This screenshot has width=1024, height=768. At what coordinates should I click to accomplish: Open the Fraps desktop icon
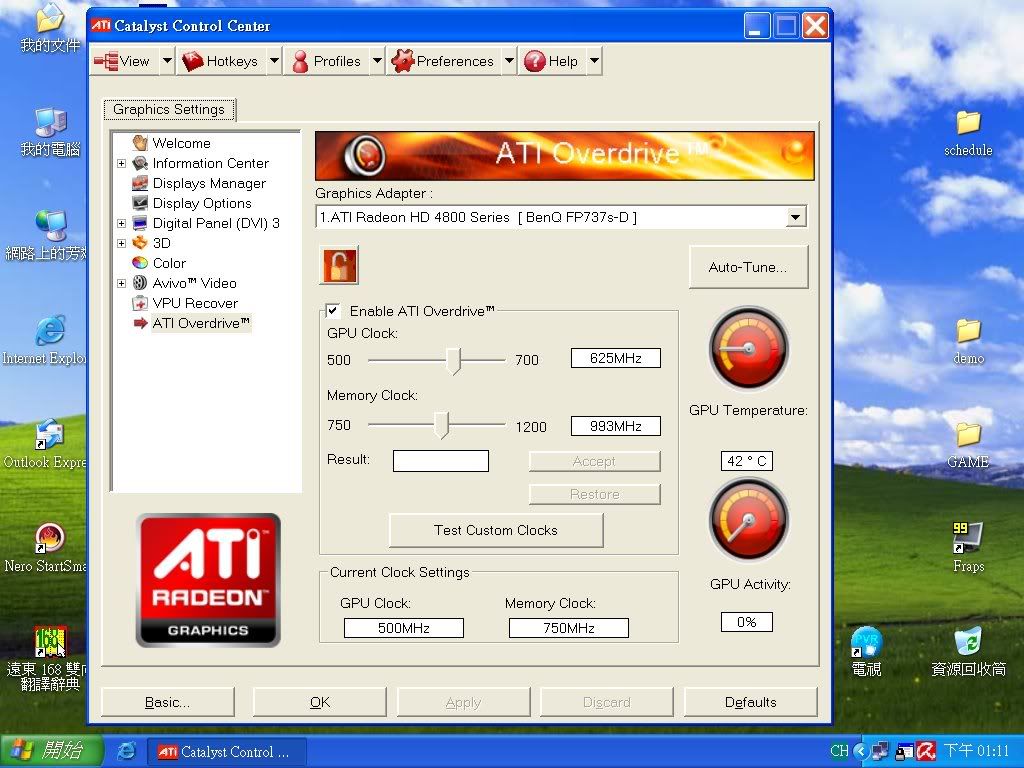click(x=967, y=539)
